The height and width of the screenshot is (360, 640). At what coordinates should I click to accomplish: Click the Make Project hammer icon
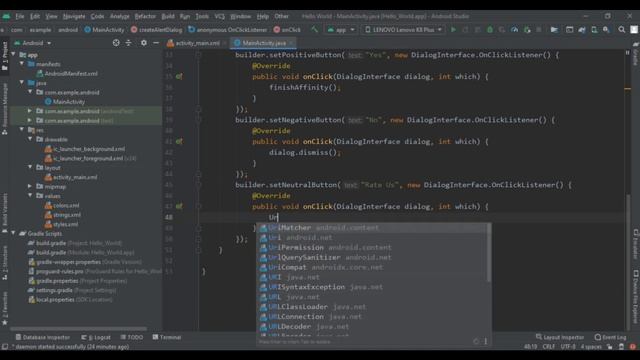point(314,30)
